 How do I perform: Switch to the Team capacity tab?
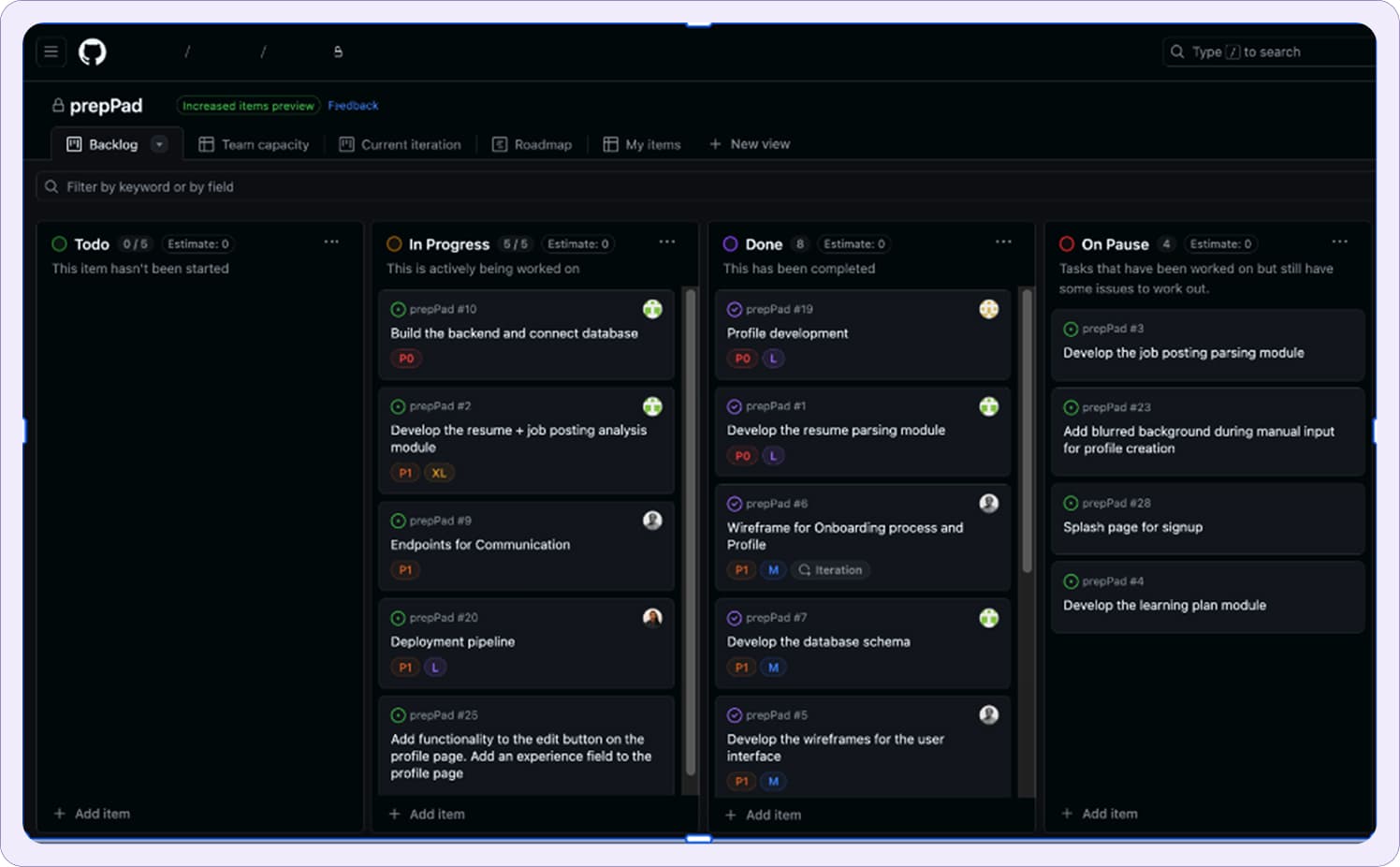(x=255, y=144)
